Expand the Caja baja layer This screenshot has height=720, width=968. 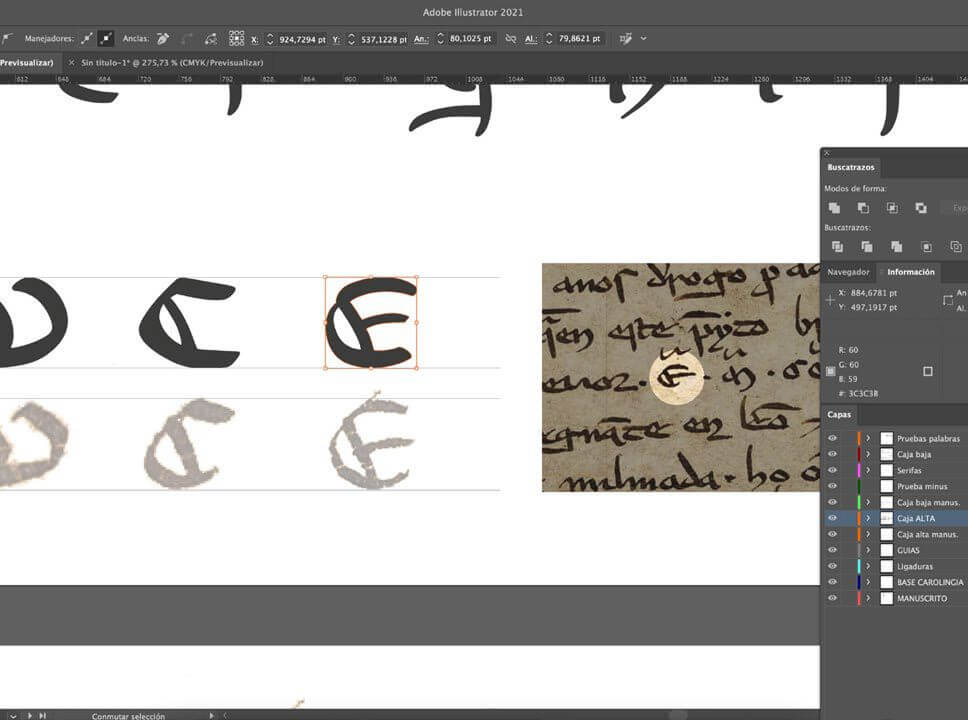[x=868, y=454]
